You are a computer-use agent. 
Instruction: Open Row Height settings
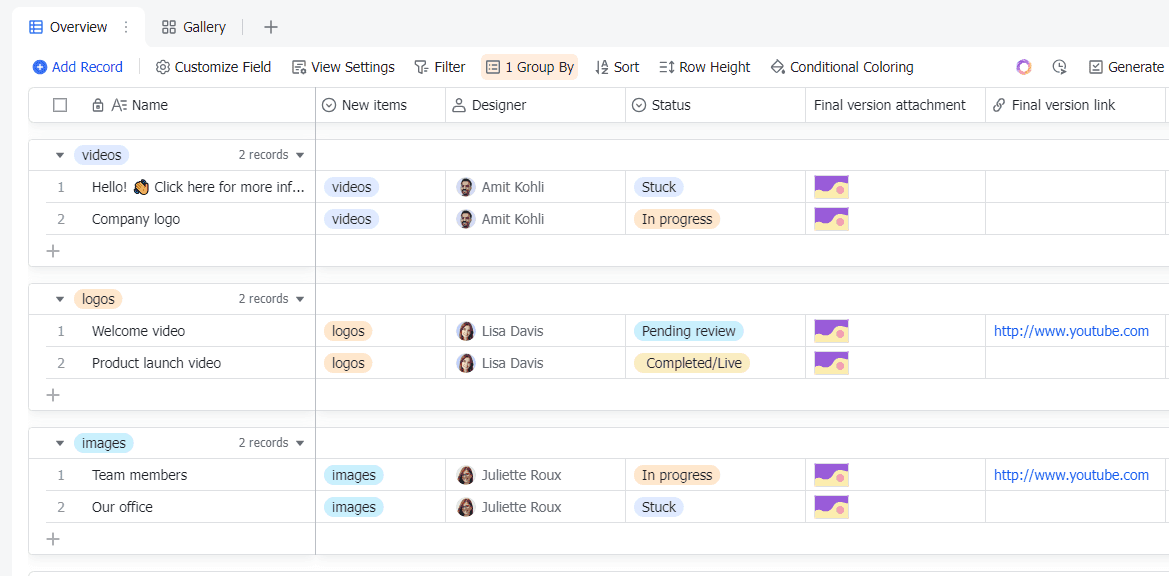click(704, 67)
